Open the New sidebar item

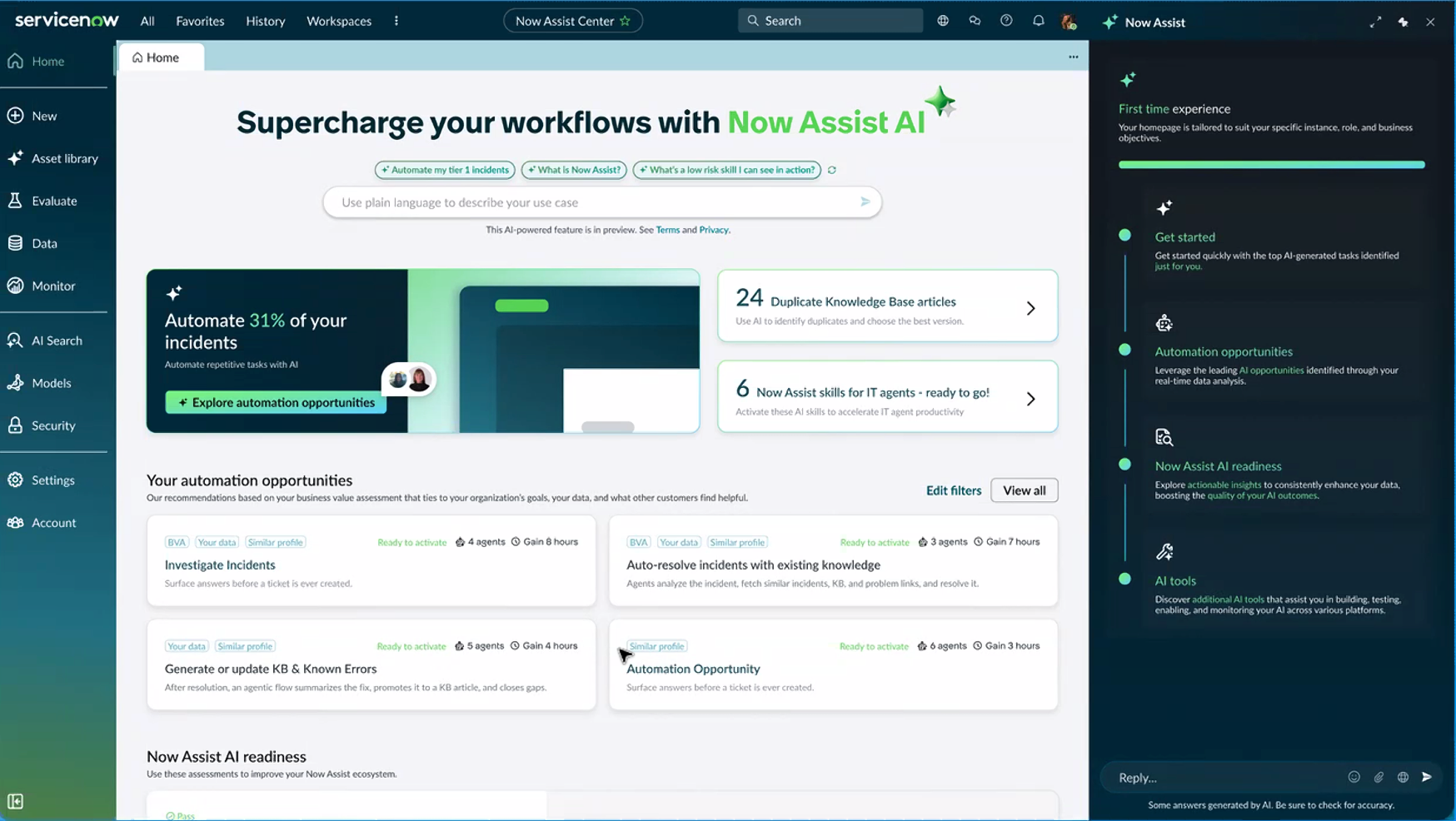click(33, 116)
